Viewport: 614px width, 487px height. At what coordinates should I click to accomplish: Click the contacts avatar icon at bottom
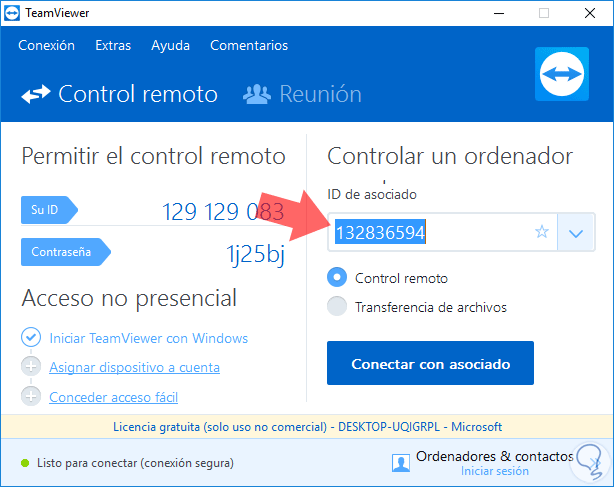[401, 463]
